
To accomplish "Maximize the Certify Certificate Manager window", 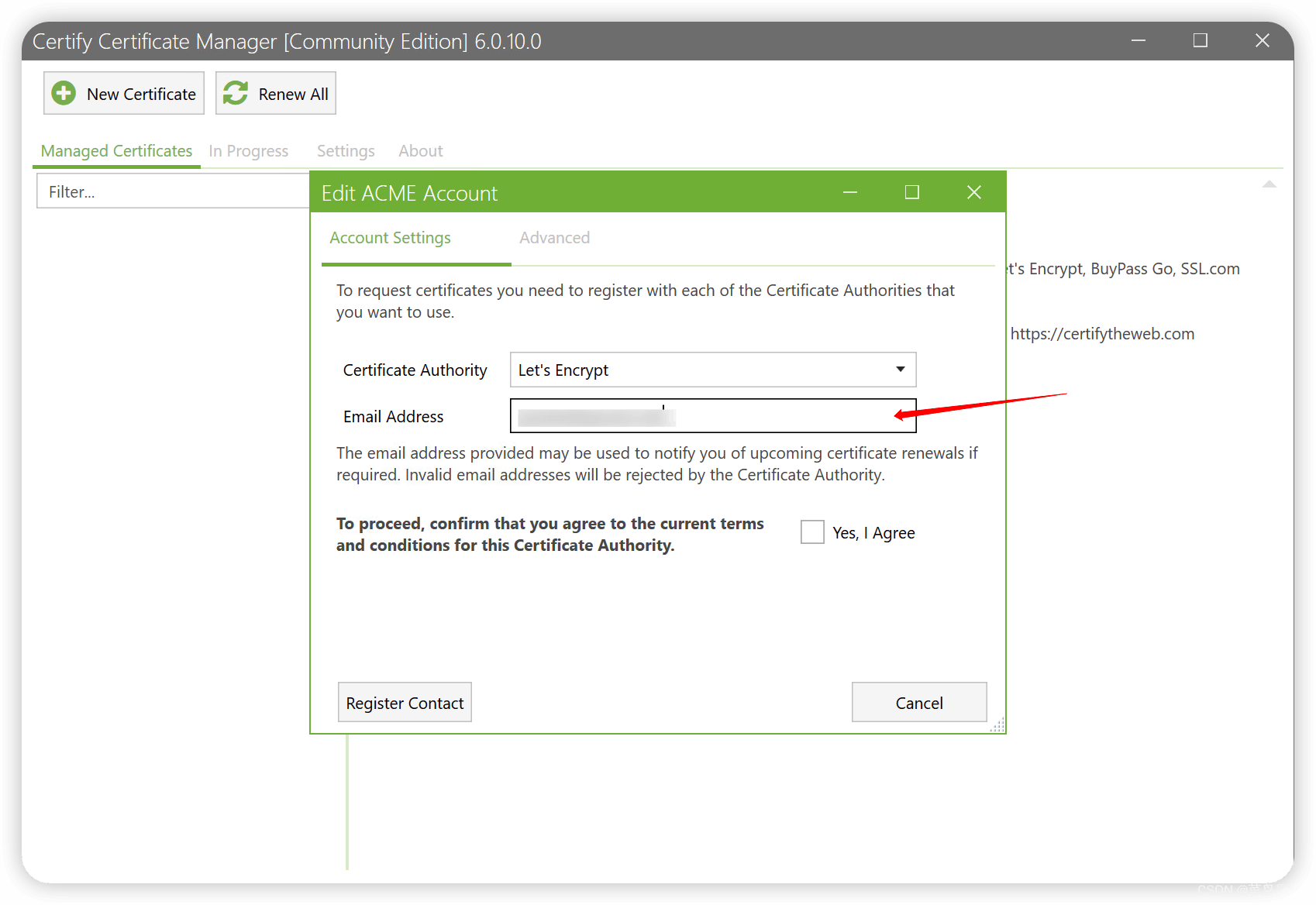I will click(1201, 40).
